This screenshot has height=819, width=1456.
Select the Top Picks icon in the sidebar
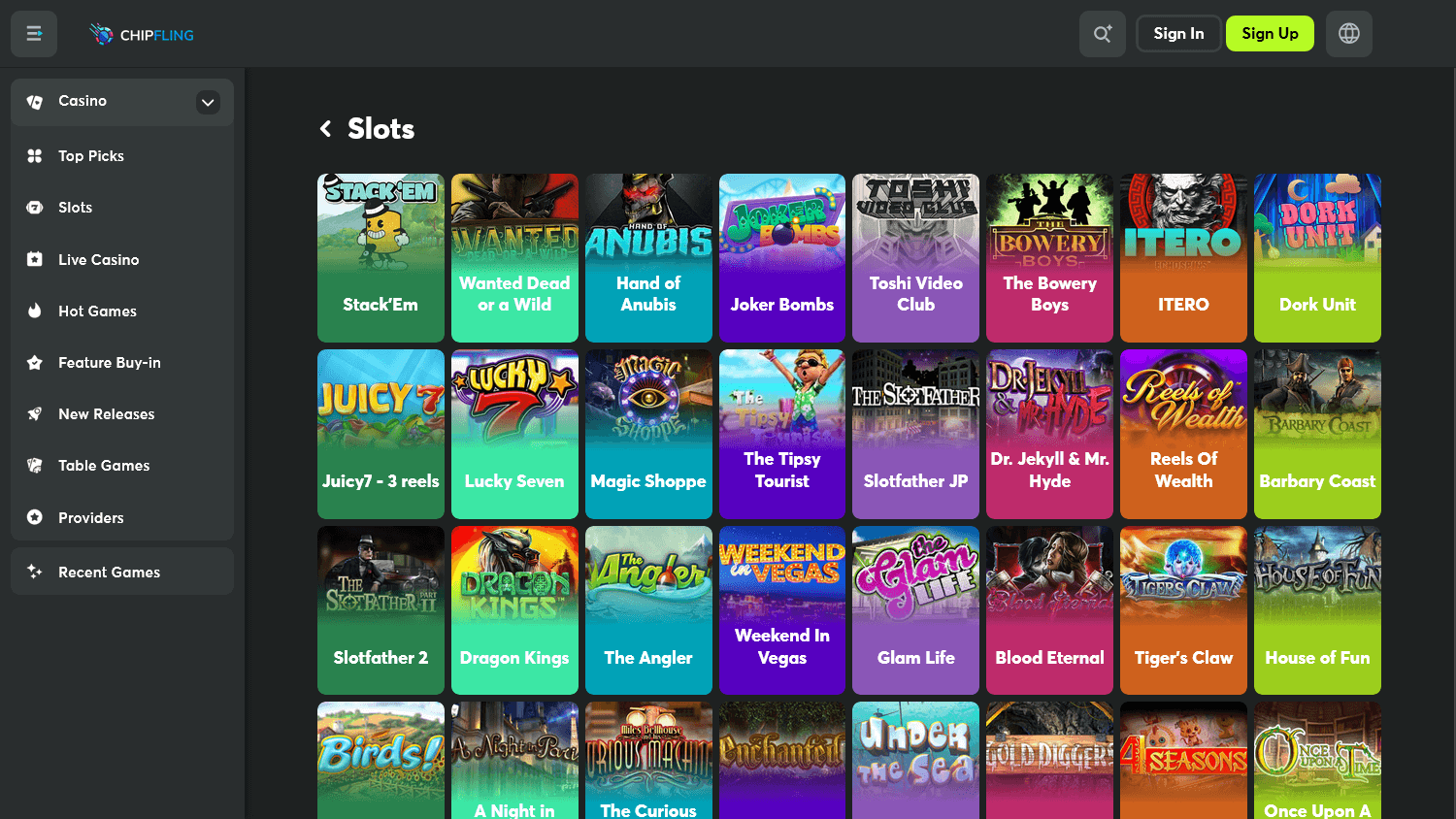pos(34,155)
